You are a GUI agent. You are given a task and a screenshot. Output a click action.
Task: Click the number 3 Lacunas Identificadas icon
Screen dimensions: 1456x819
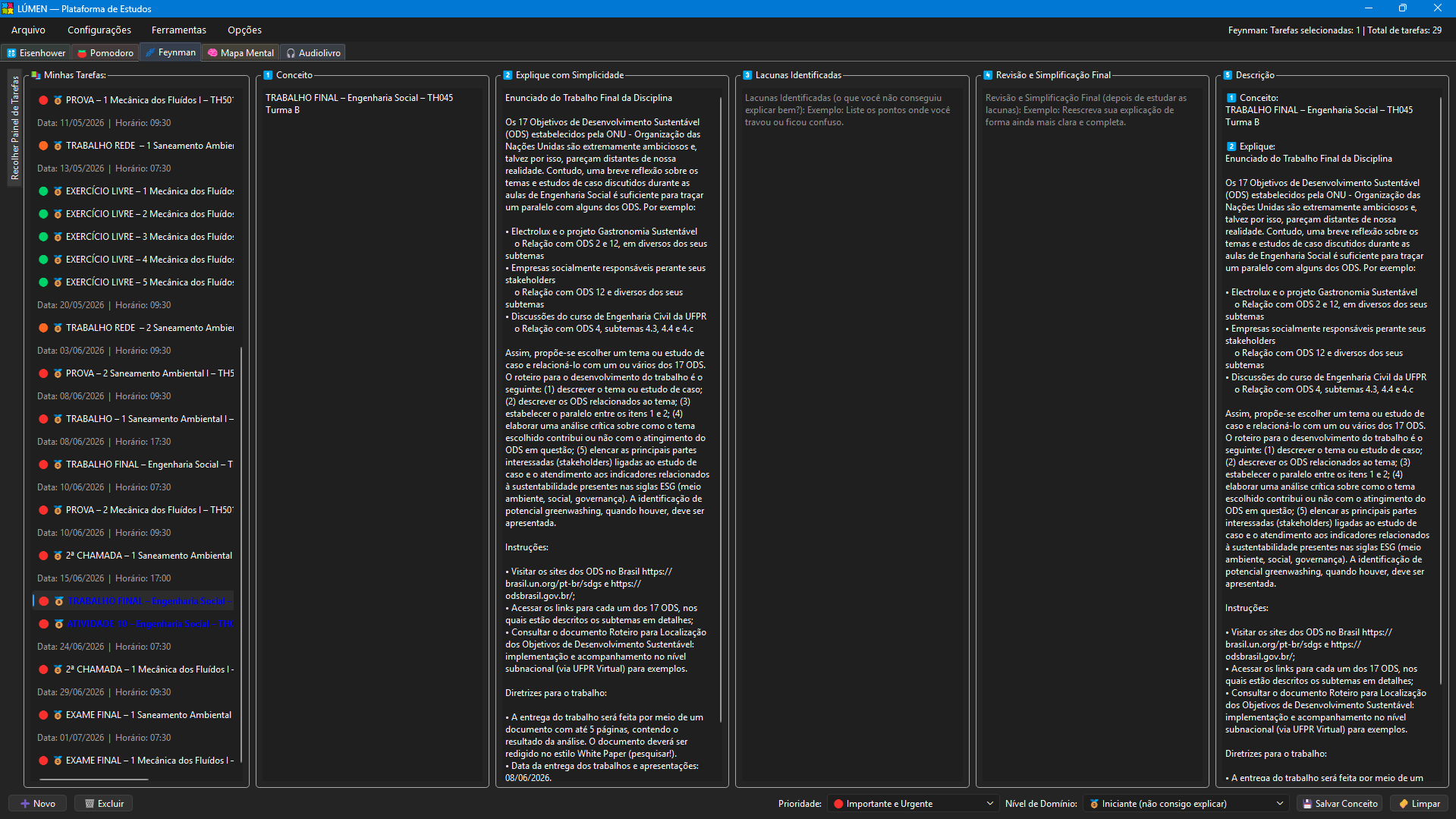click(x=747, y=75)
